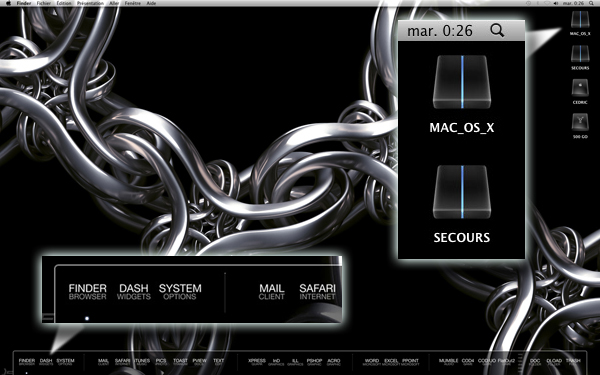Open the PPOINT Microsoft dock item
The height and width of the screenshot is (375, 600).
[x=410, y=362]
